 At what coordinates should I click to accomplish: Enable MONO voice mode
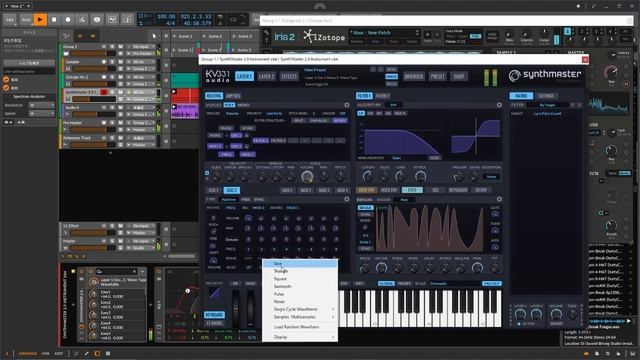coord(243,105)
